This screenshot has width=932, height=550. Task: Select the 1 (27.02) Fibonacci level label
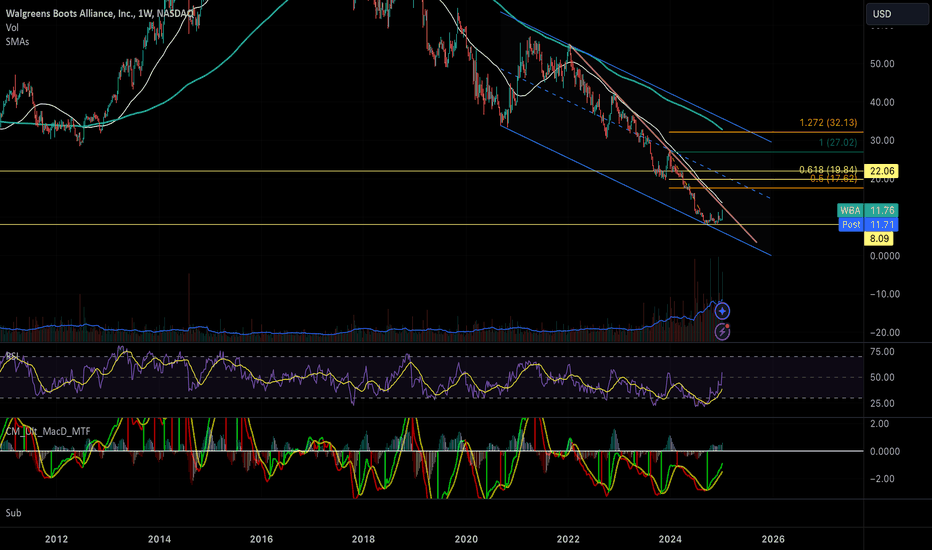838,142
